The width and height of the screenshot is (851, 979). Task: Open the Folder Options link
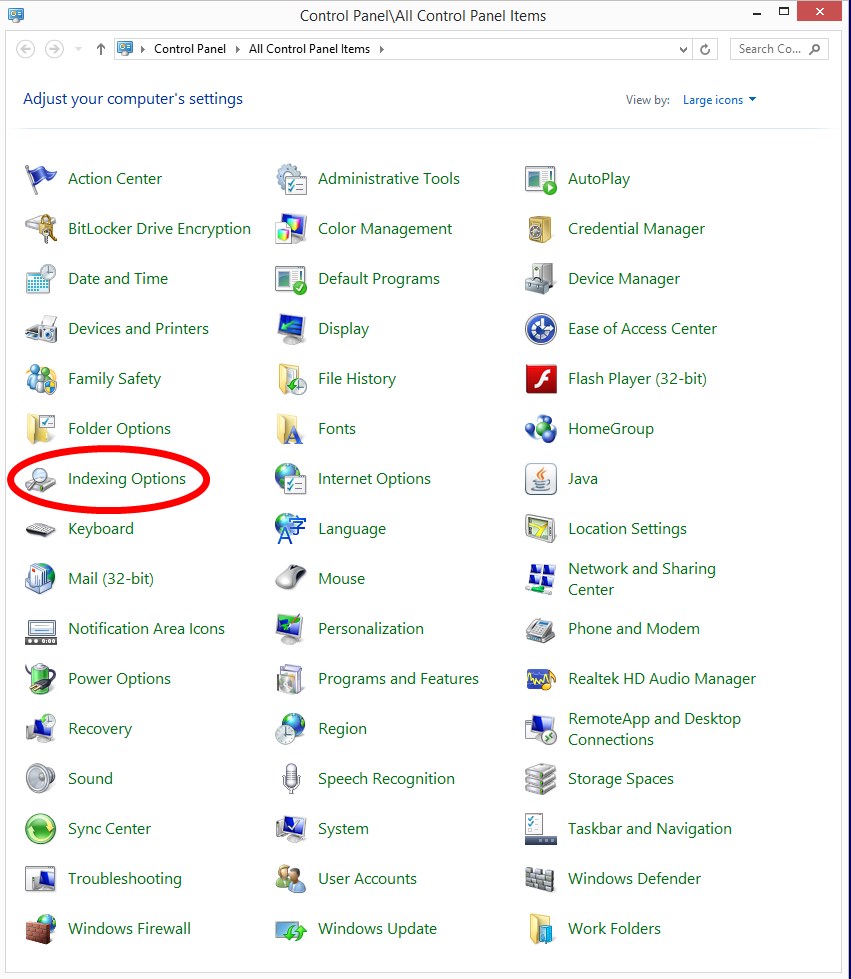(x=119, y=429)
